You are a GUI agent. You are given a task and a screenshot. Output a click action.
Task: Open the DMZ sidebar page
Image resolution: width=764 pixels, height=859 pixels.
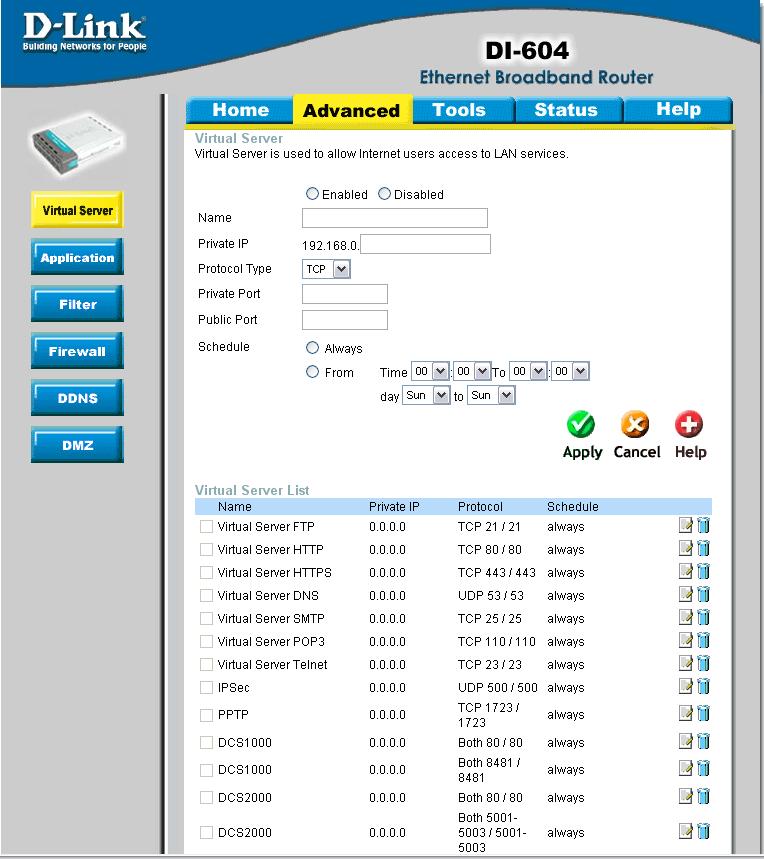click(x=77, y=445)
